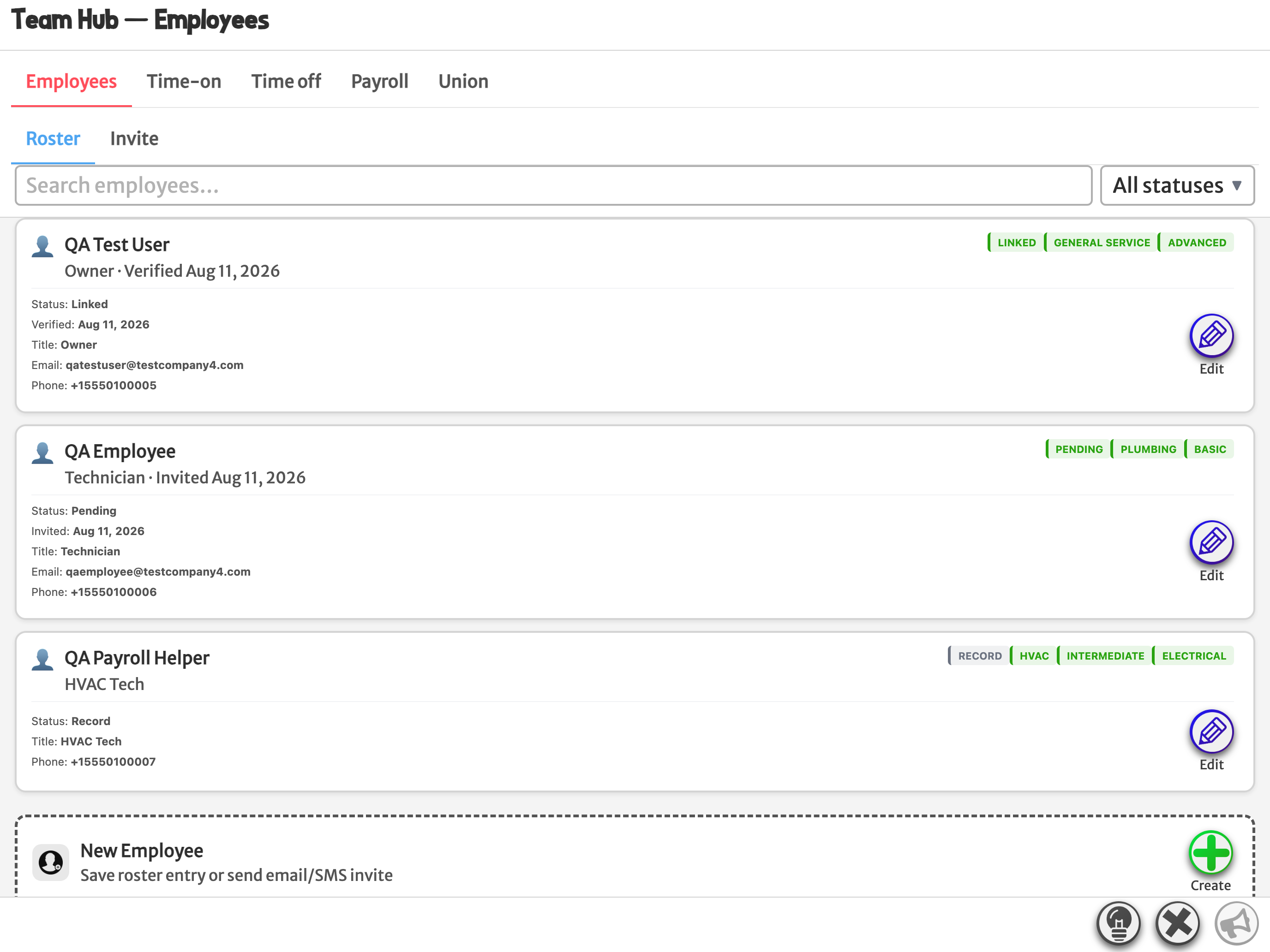1270x952 pixels.
Task: Select the QA Employee name heading
Action: pos(120,452)
